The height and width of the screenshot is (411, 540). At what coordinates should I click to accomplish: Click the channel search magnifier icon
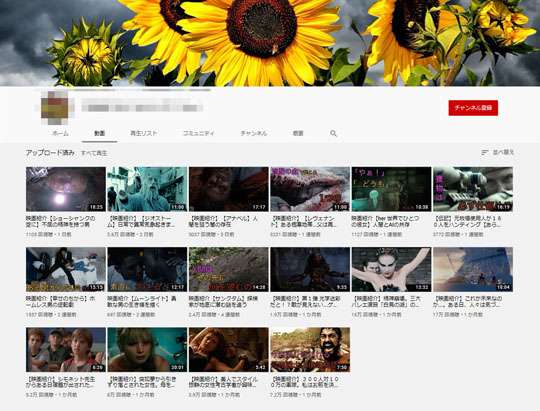click(x=333, y=133)
